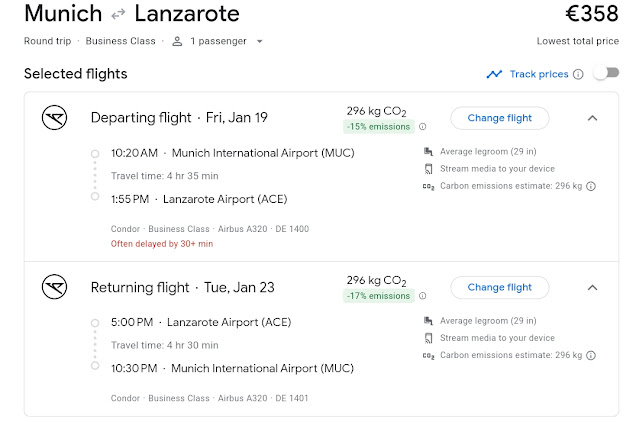Enable the Track prices toggle
Image resolution: width=639 pixels, height=422 pixels.
click(605, 74)
